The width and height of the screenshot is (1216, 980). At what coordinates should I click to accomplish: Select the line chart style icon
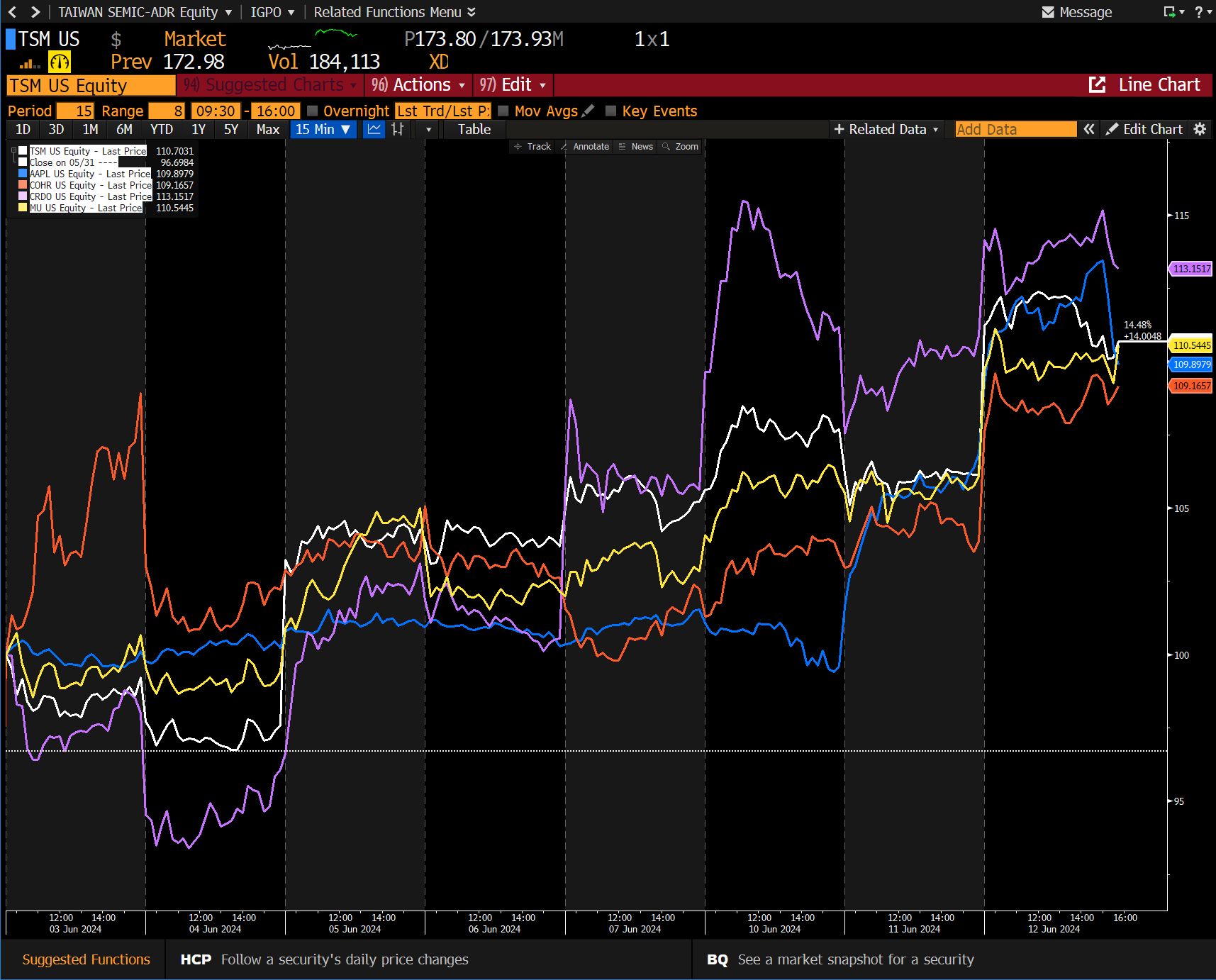(374, 129)
